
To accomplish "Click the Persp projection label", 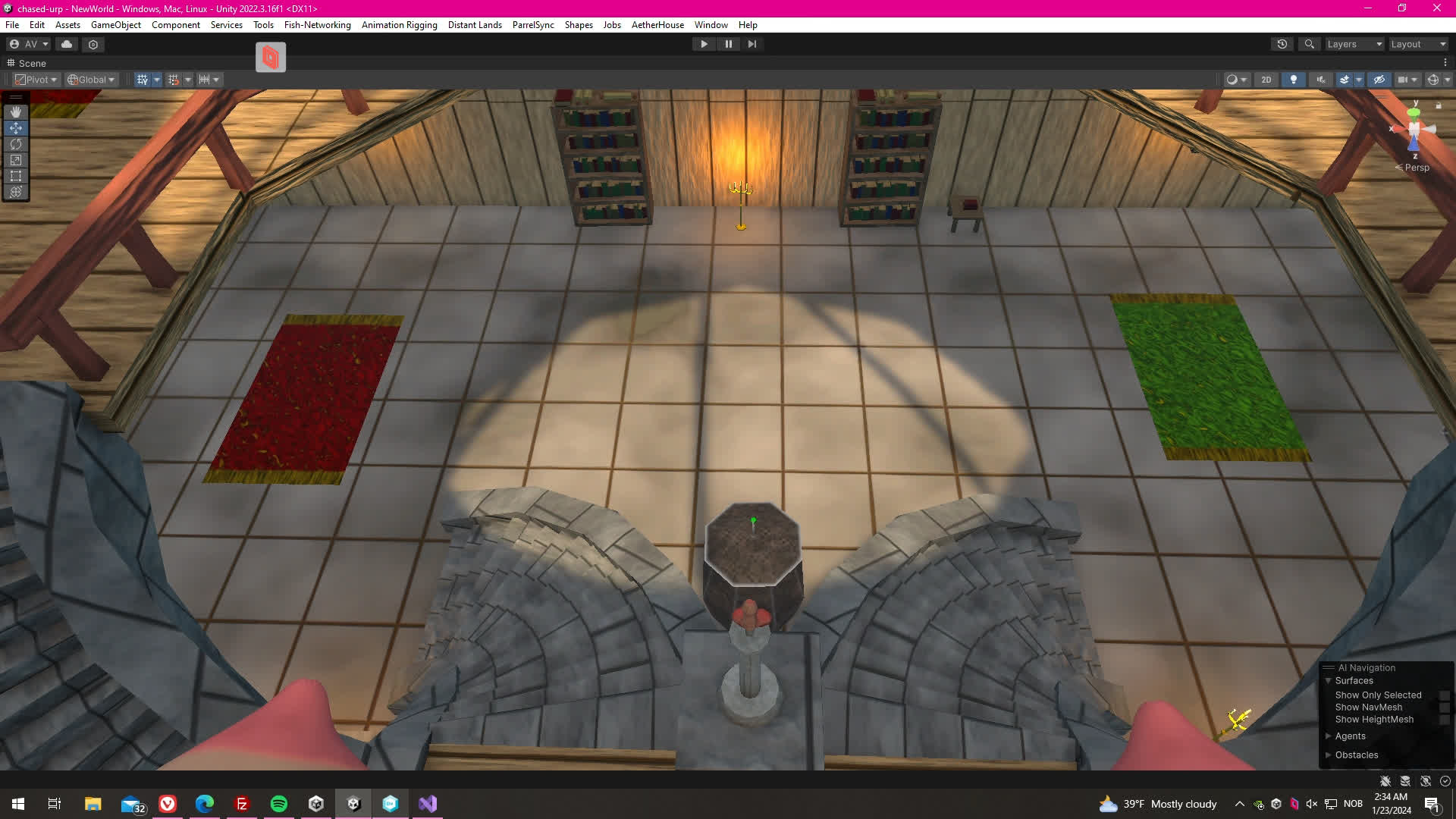I will [x=1416, y=168].
